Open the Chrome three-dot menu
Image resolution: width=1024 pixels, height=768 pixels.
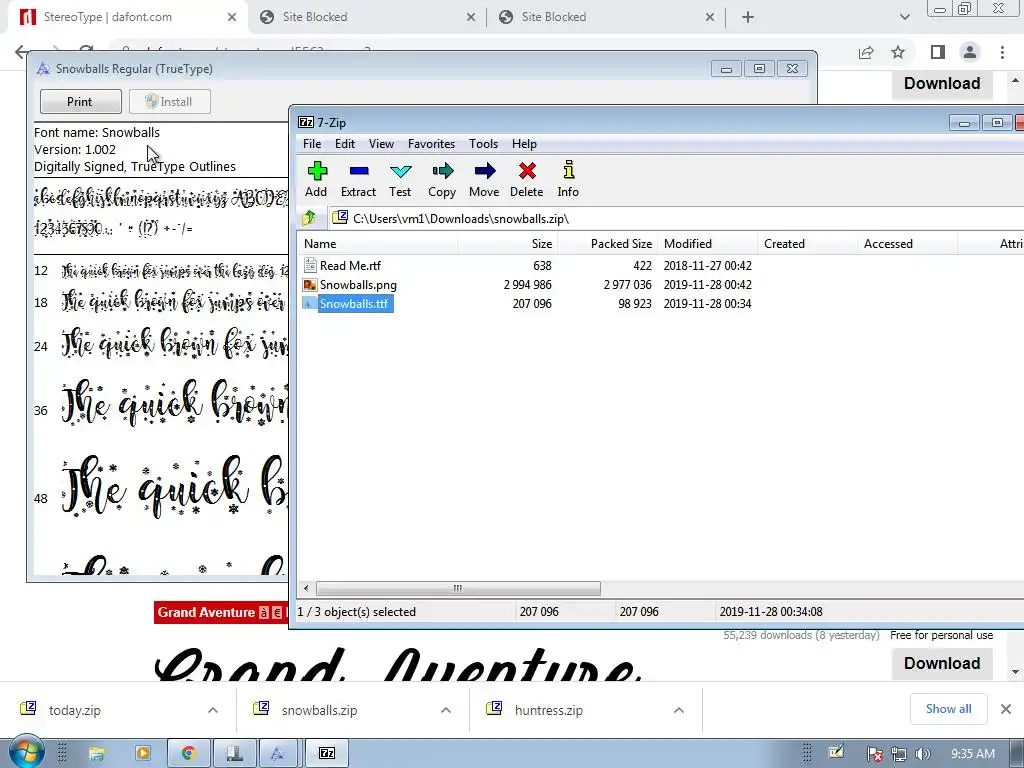(x=1002, y=52)
